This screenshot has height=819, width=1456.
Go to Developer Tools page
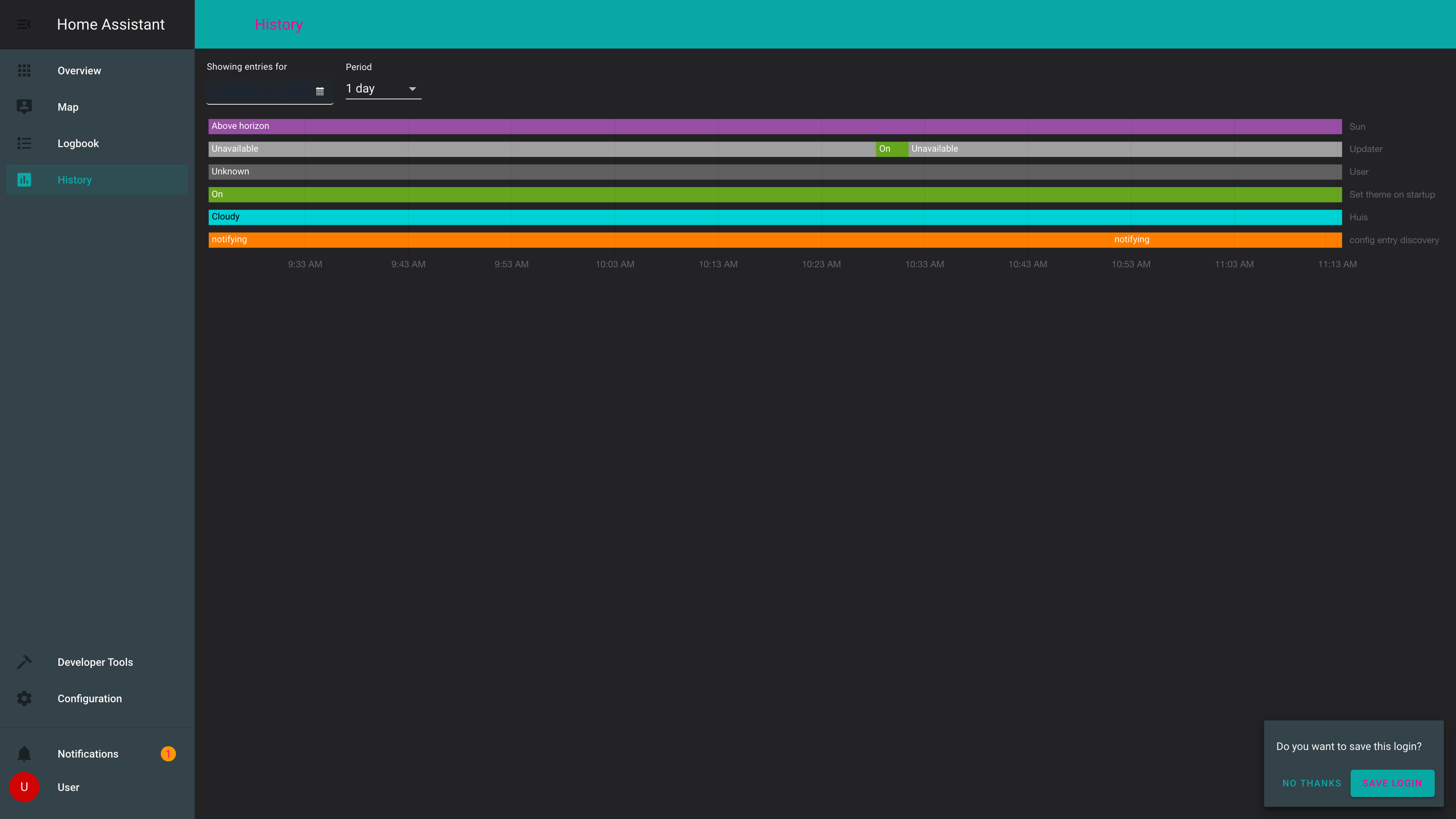pos(95,662)
